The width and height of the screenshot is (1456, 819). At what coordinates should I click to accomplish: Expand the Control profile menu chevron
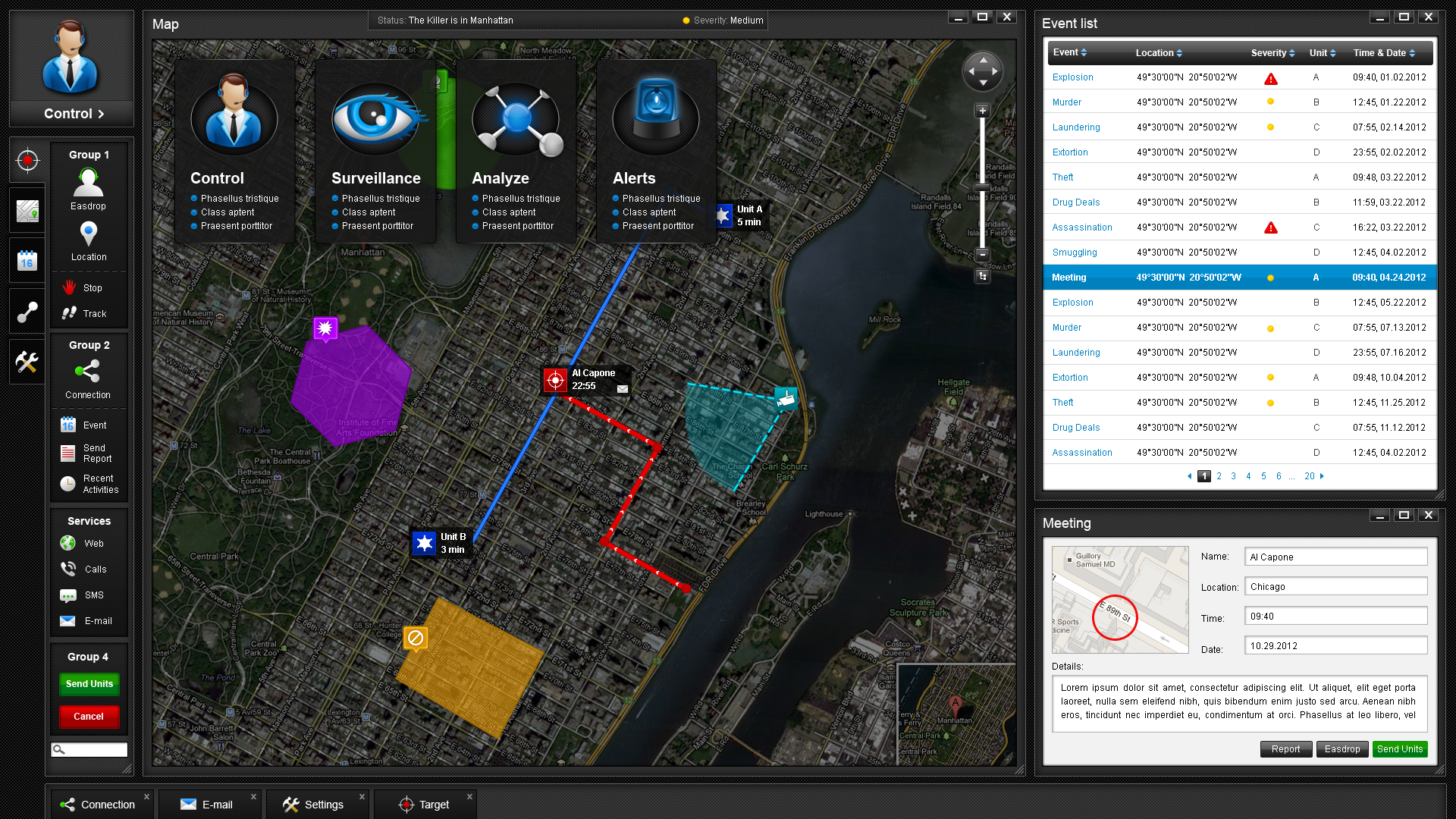pos(101,114)
